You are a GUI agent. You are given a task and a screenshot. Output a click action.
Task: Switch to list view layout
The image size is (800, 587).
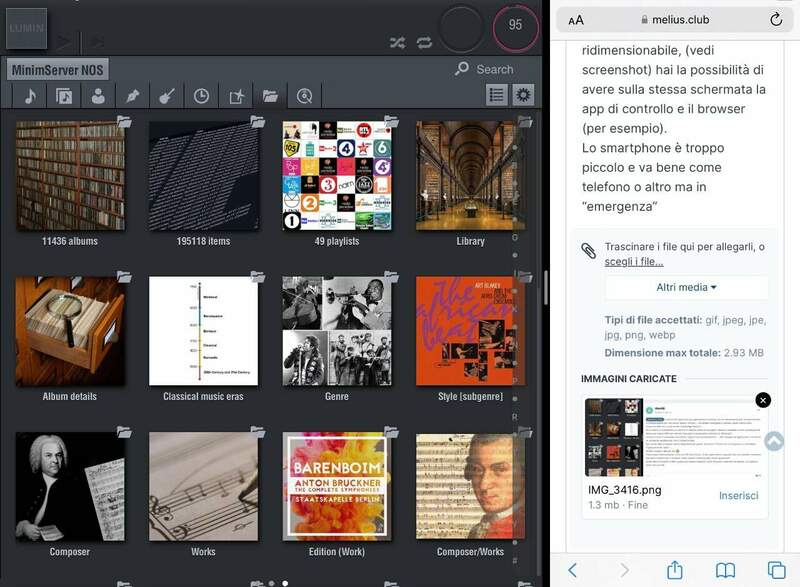click(x=496, y=95)
